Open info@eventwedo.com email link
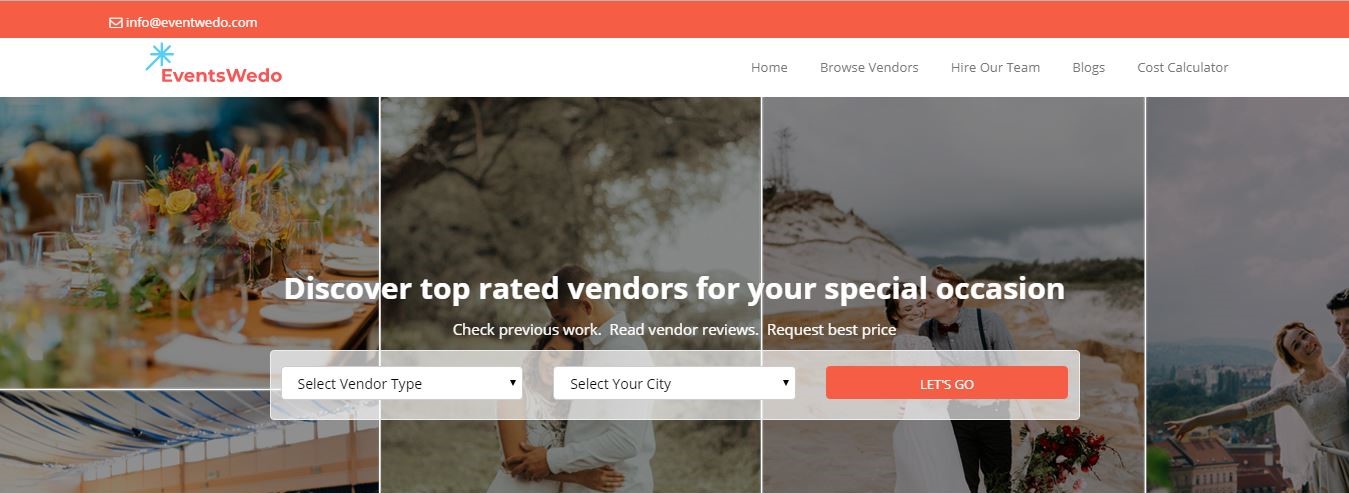The height and width of the screenshot is (493, 1349). coord(192,22)
